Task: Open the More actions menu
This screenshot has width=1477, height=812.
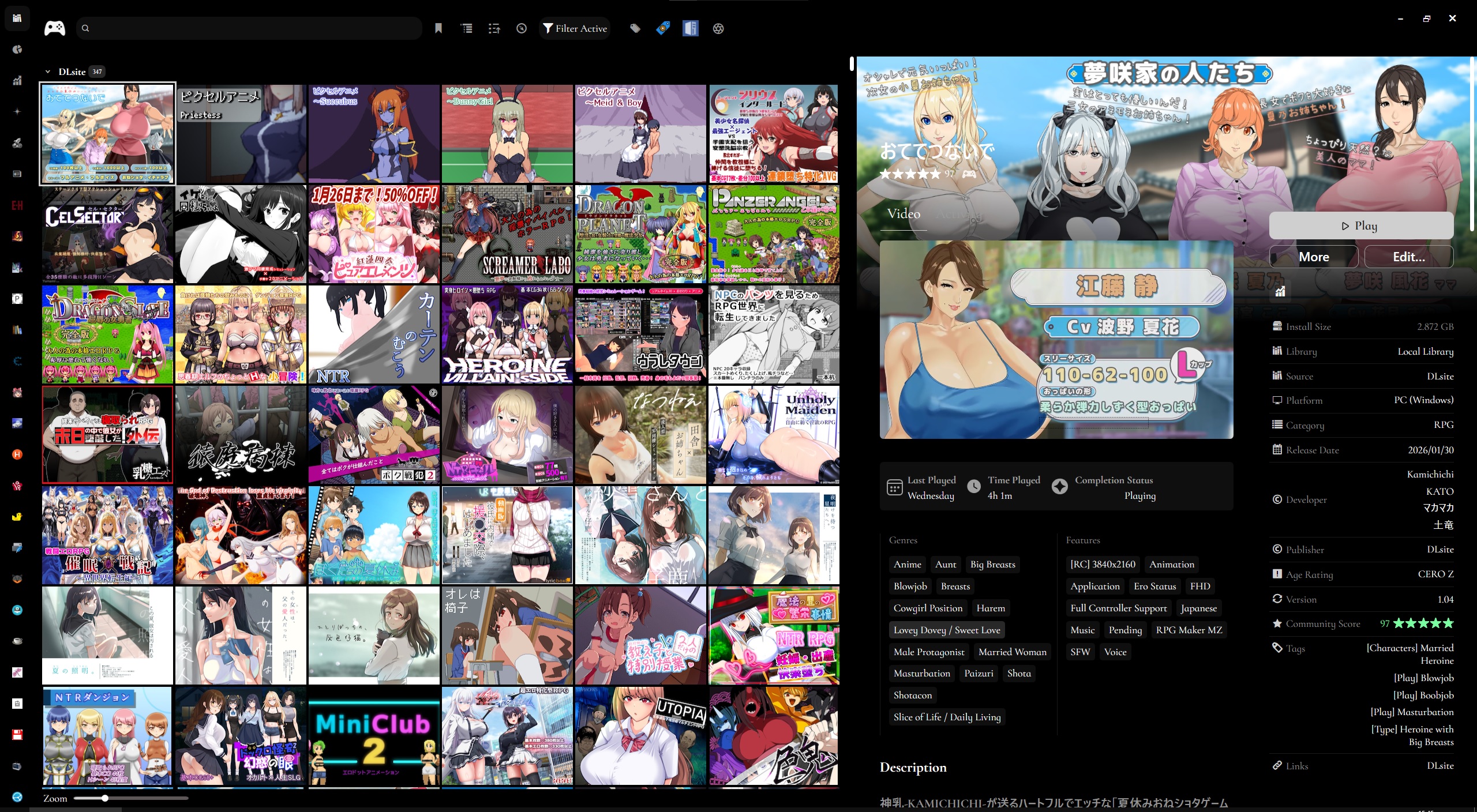Action: [1314, 257]
